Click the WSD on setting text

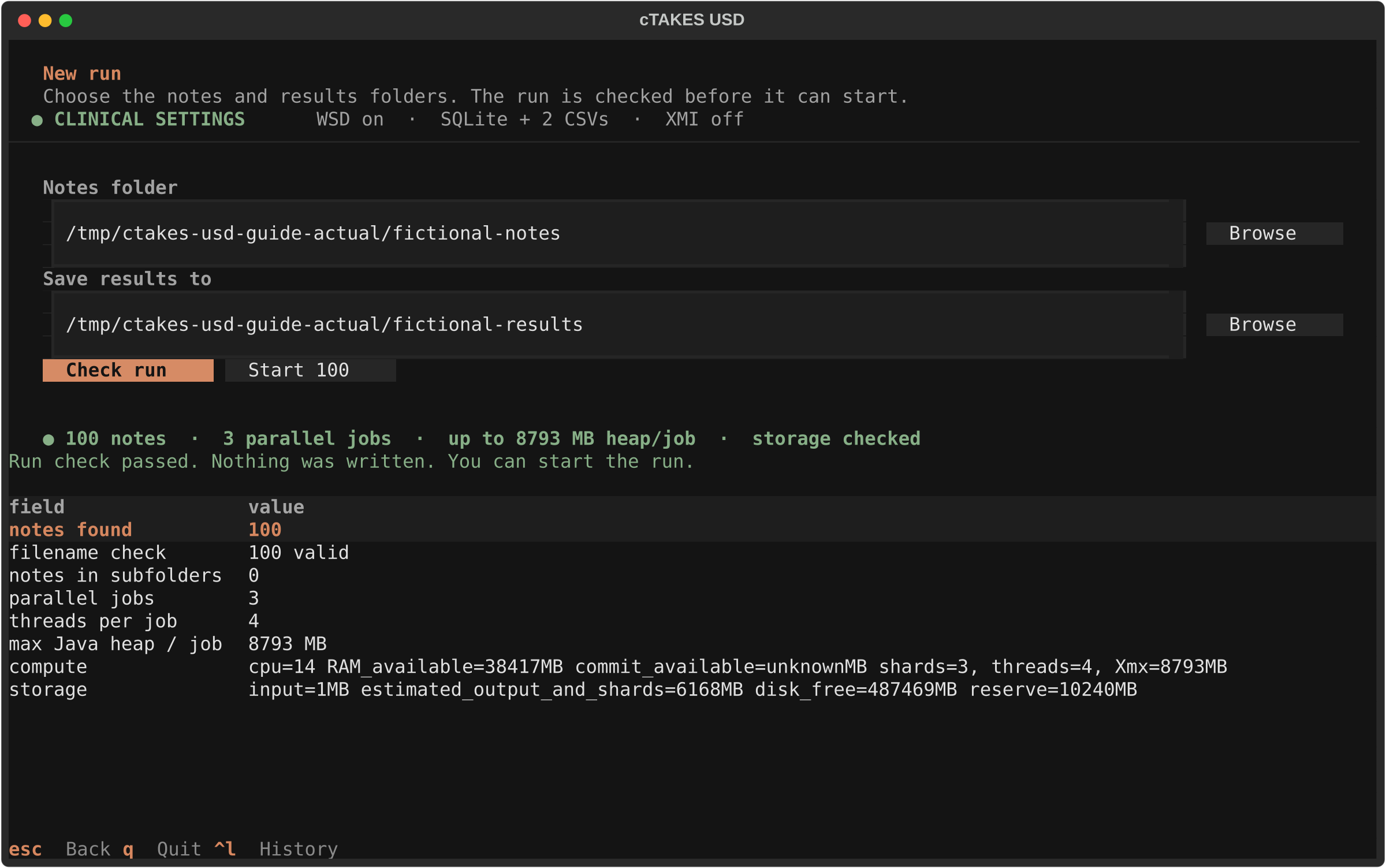click(x=350, y=120)
